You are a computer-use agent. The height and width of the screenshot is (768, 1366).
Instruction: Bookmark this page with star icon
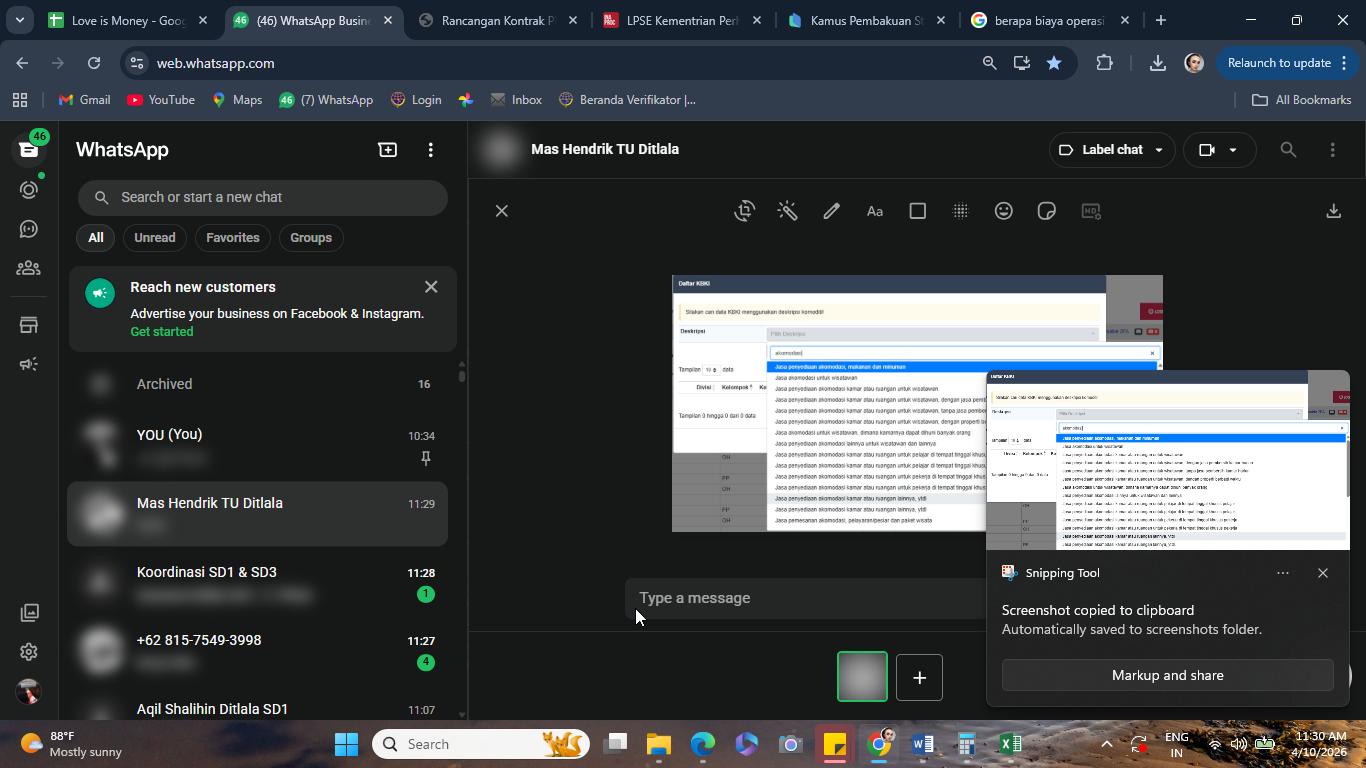1054,63
